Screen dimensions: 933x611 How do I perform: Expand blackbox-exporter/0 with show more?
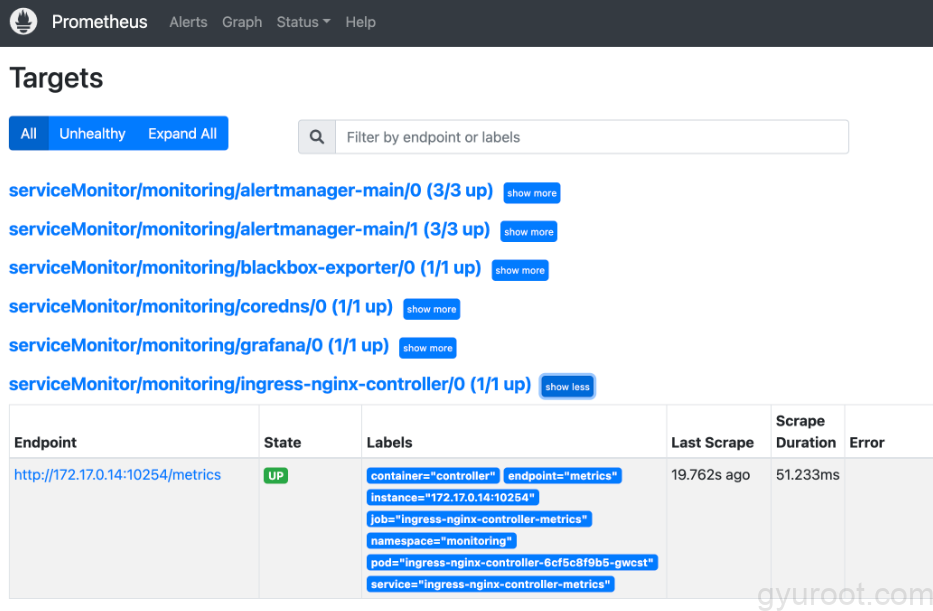[x=520, y=271]
